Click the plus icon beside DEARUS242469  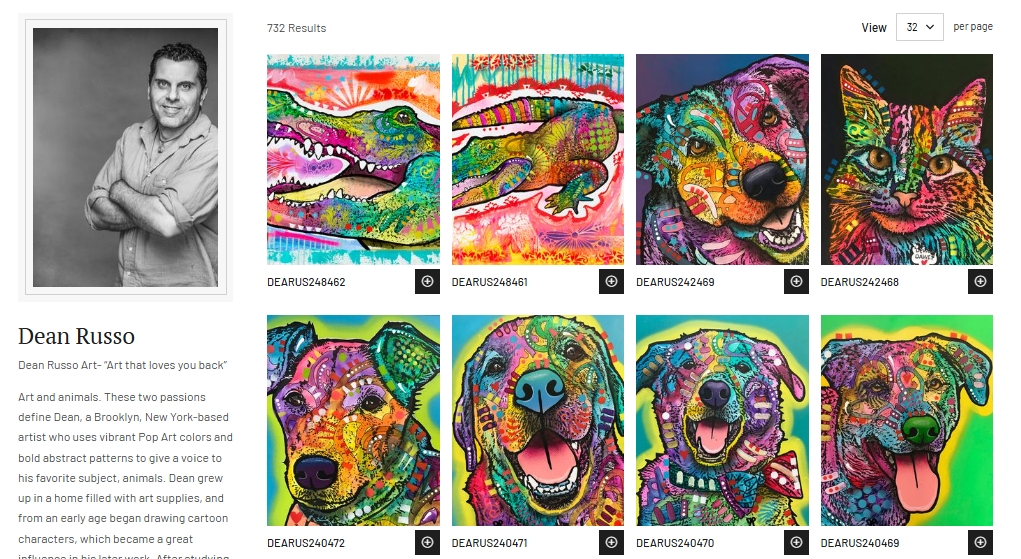(796, 281)
